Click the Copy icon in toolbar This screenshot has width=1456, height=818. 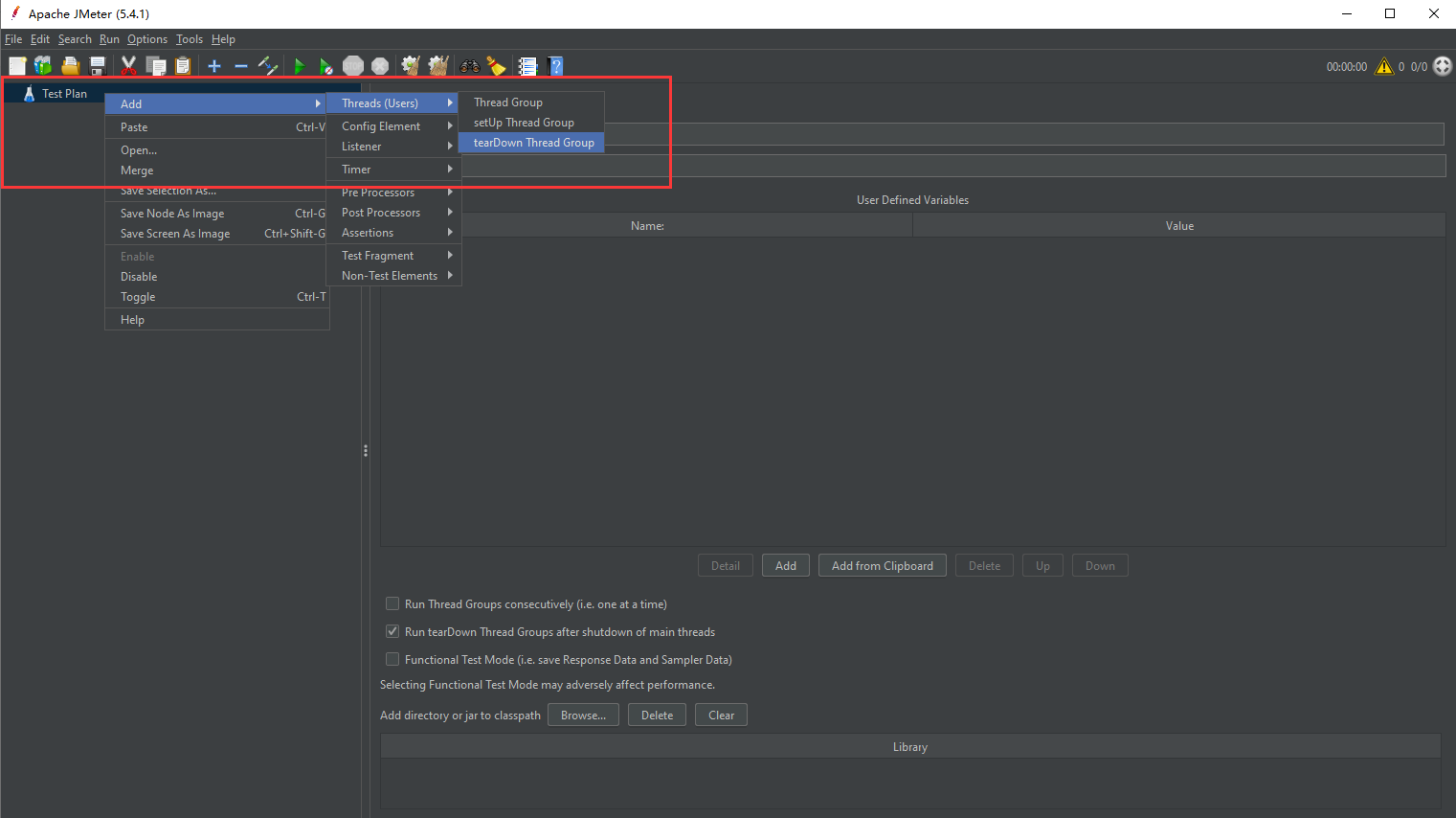(x=156, y=66)
